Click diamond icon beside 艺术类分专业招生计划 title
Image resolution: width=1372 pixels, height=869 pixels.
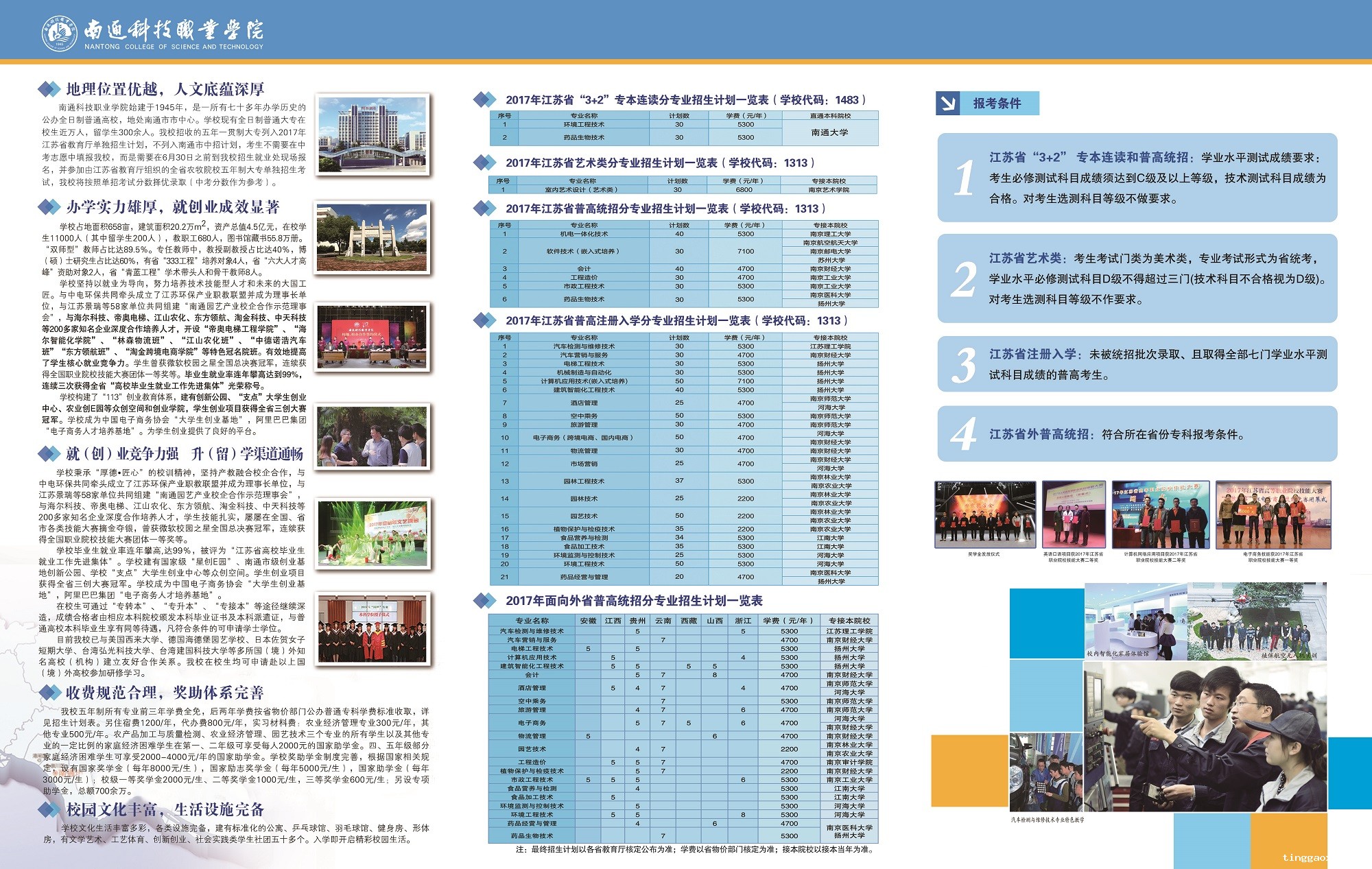pos(485,163)
